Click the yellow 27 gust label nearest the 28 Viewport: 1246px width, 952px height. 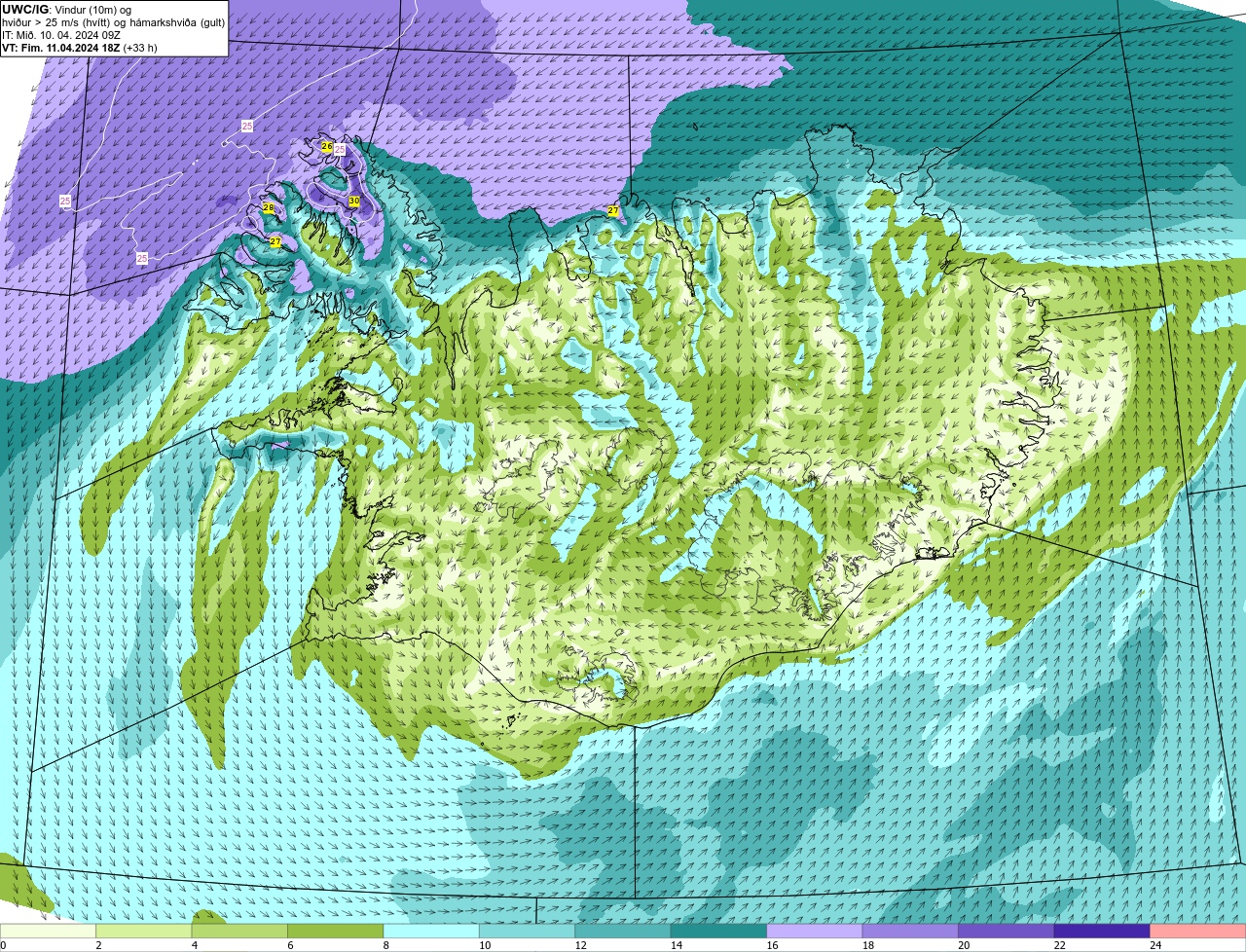pos(275,241)
